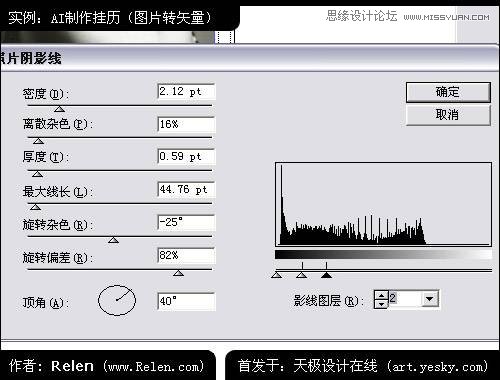
Task: Click the 确定 (OK) button
Action: (x=448, y=92)
